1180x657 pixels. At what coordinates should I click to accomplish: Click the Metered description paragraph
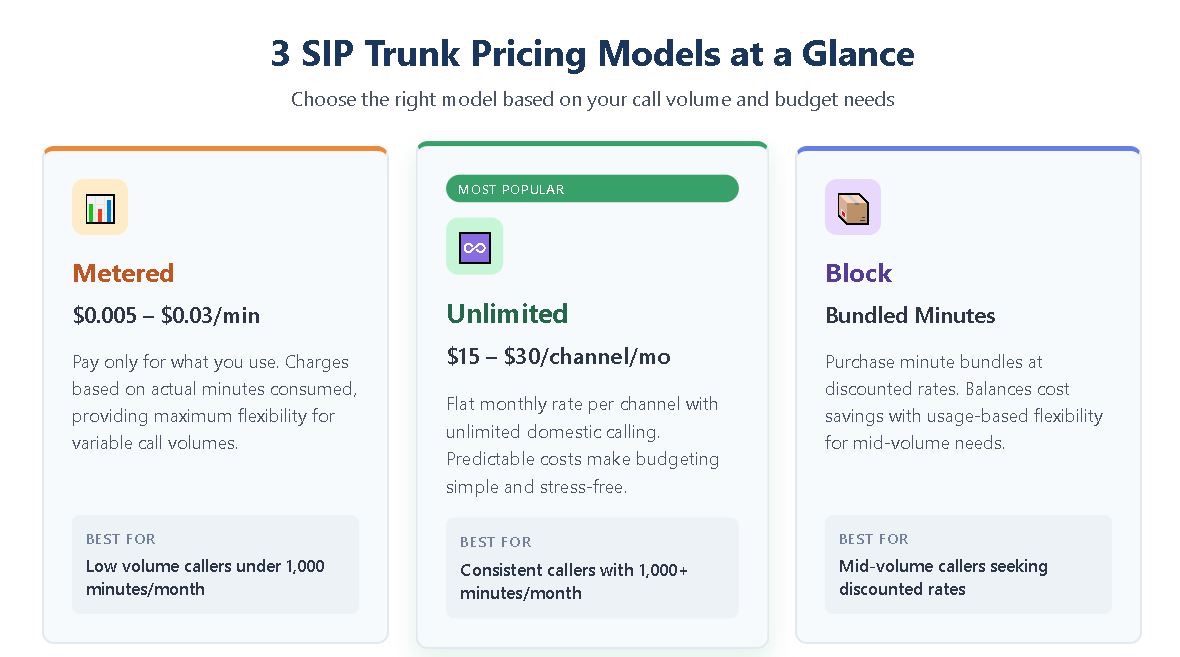(x=214, y=402)
